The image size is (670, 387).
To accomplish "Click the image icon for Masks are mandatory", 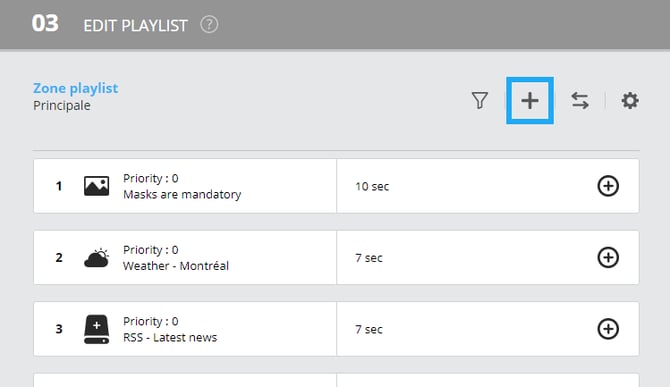I will coord(97,186).
